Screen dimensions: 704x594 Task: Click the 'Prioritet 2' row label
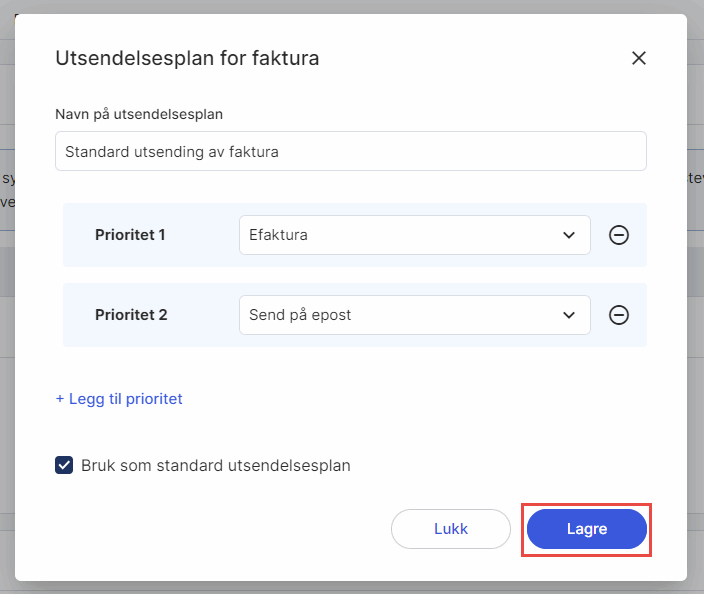[130, 315]
